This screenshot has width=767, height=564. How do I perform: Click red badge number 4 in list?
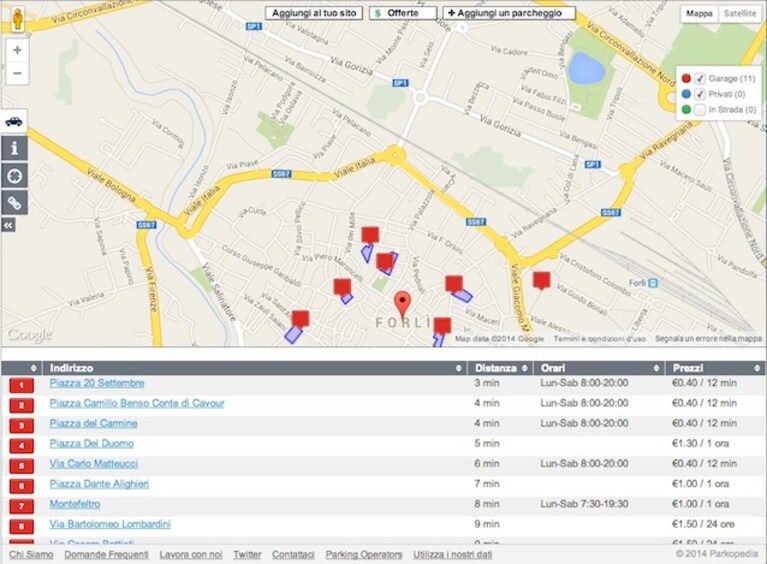[21, 446]
